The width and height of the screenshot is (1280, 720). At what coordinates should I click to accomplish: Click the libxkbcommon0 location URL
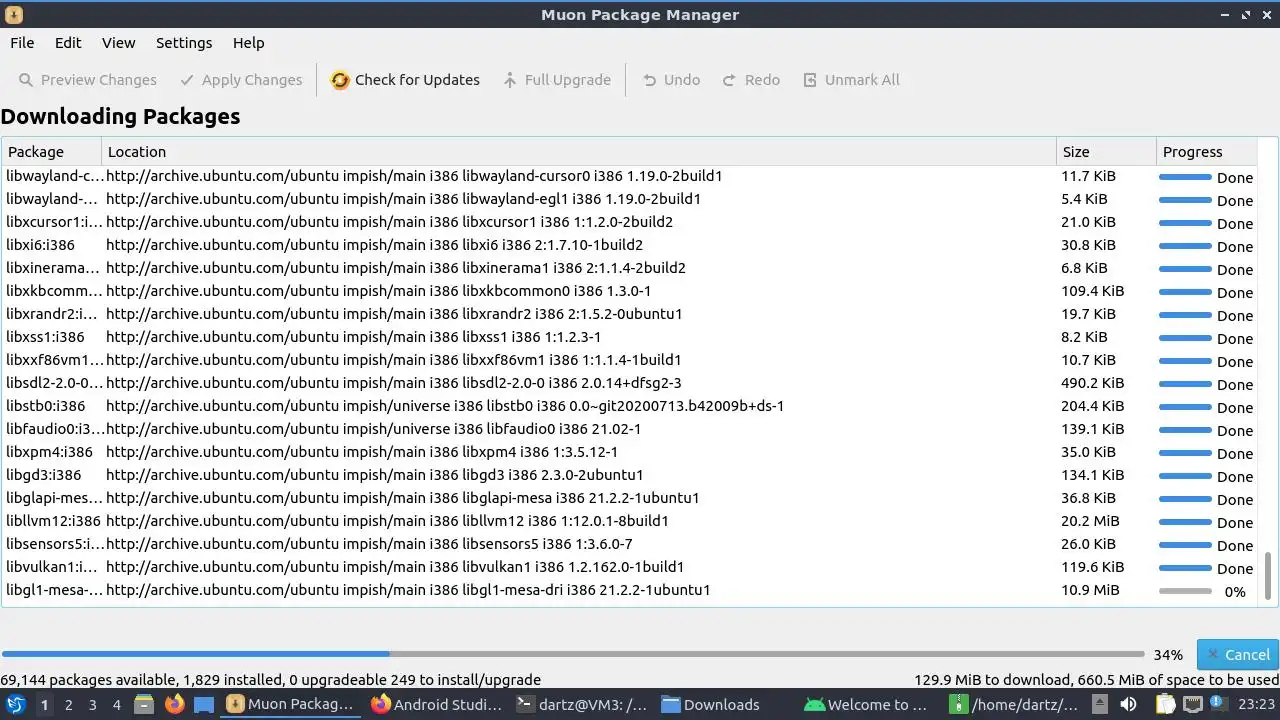[x=378, y=291]
